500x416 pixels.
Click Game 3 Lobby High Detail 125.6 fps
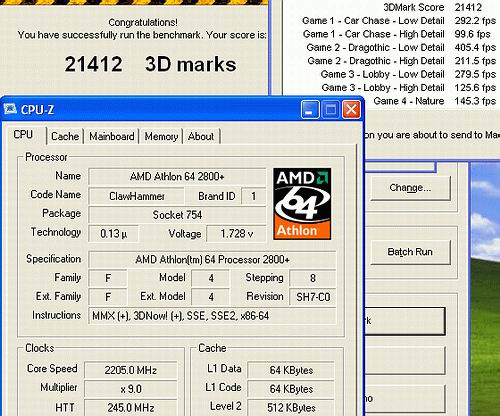[x=408, y=87]
